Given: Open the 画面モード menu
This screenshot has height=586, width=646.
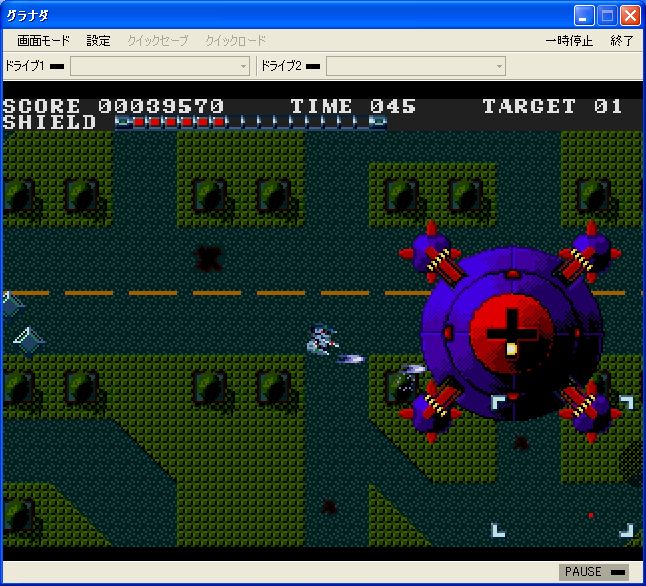Looking at the screenshot, I should [43, 41].
